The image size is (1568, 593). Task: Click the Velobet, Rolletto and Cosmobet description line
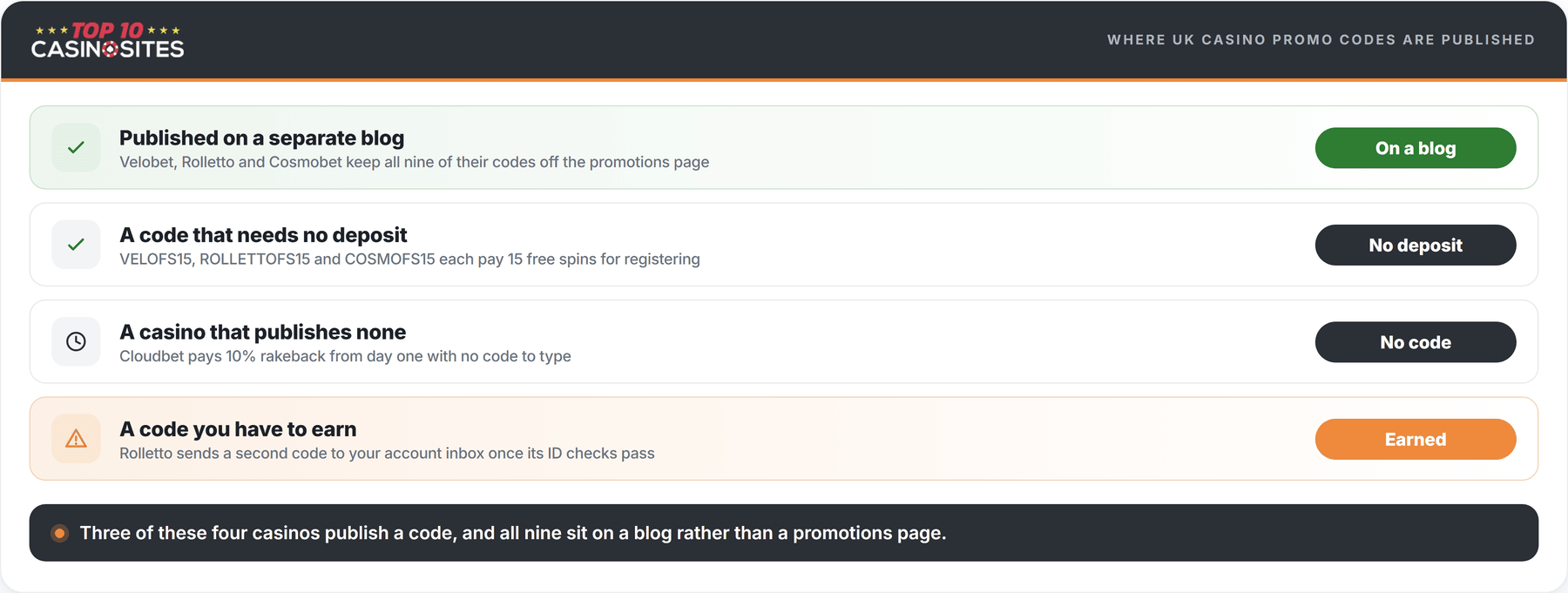click(x=415, y=162)
